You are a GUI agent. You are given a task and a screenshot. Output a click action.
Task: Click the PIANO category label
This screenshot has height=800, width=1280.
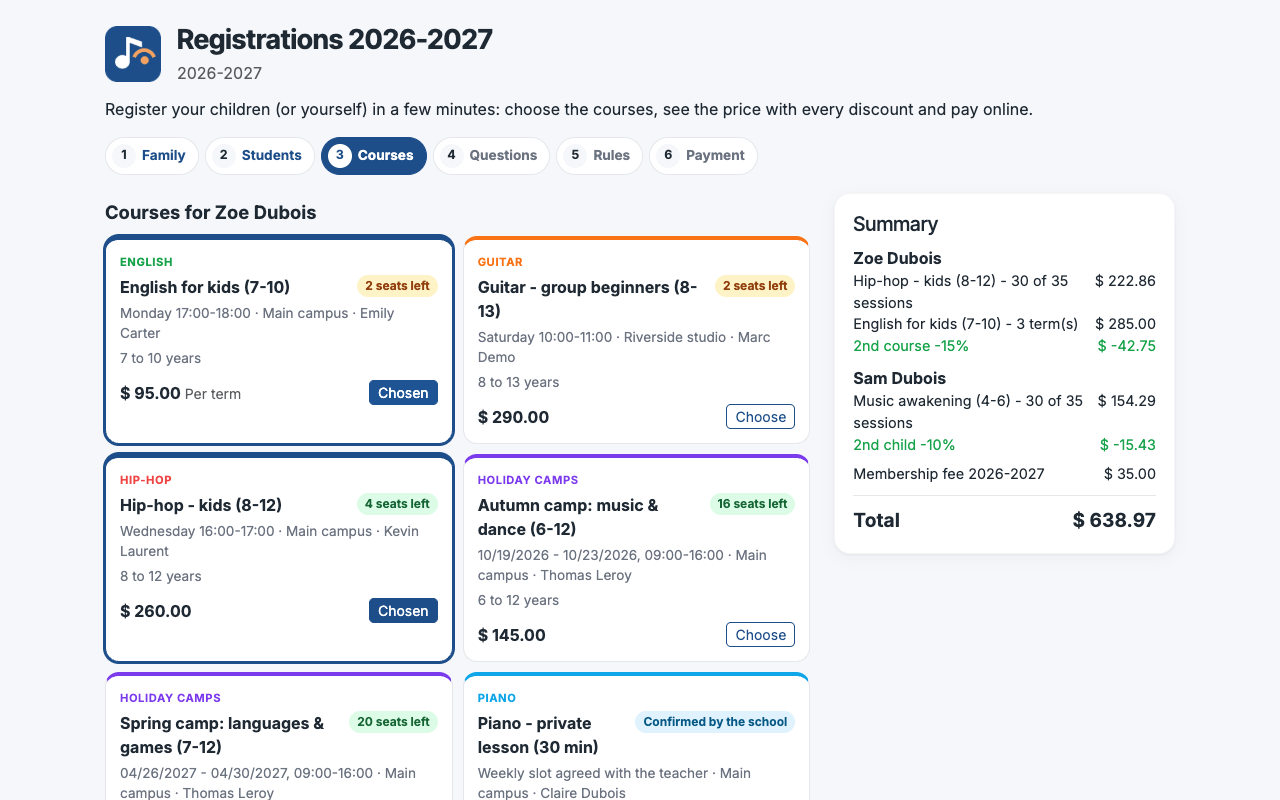[x=497, y=698]
